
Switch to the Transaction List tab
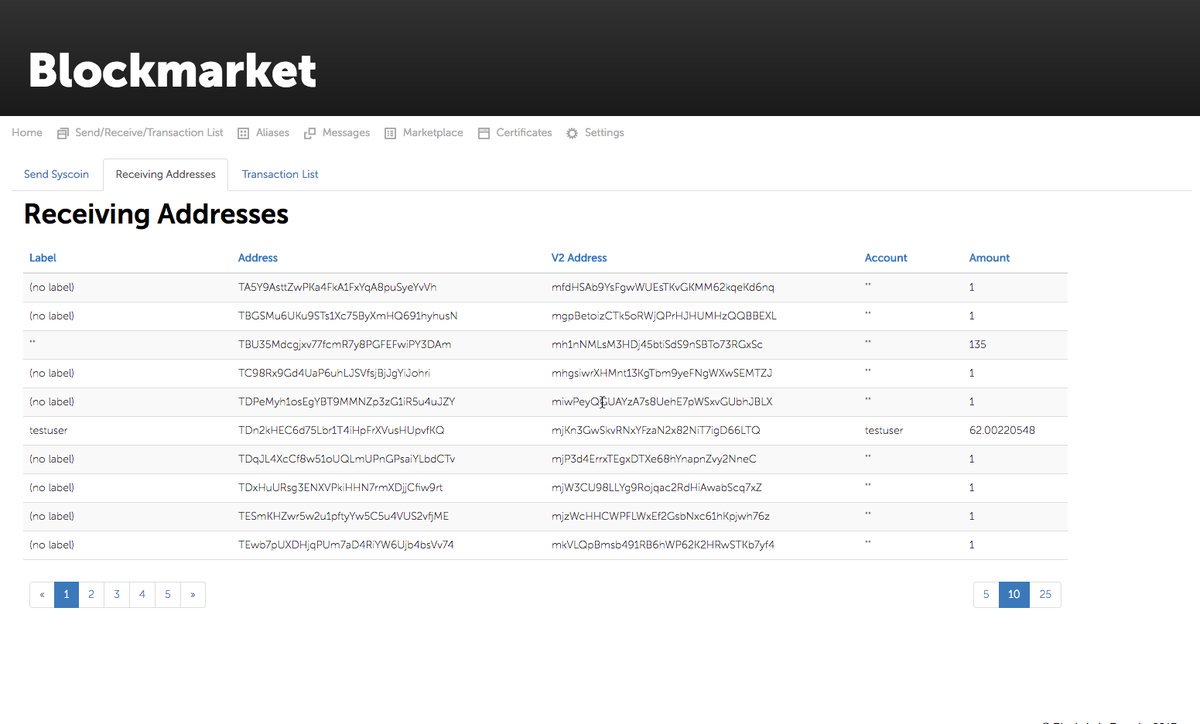280,174
